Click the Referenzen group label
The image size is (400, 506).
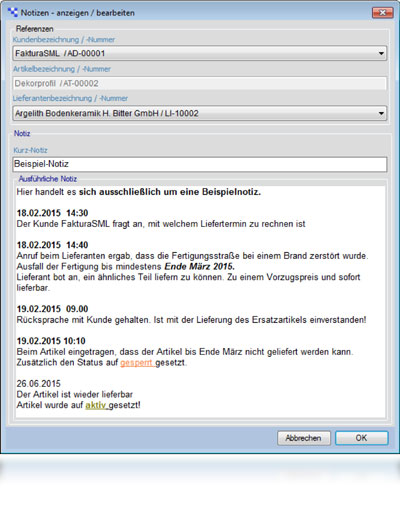click(x=35, y=29)
